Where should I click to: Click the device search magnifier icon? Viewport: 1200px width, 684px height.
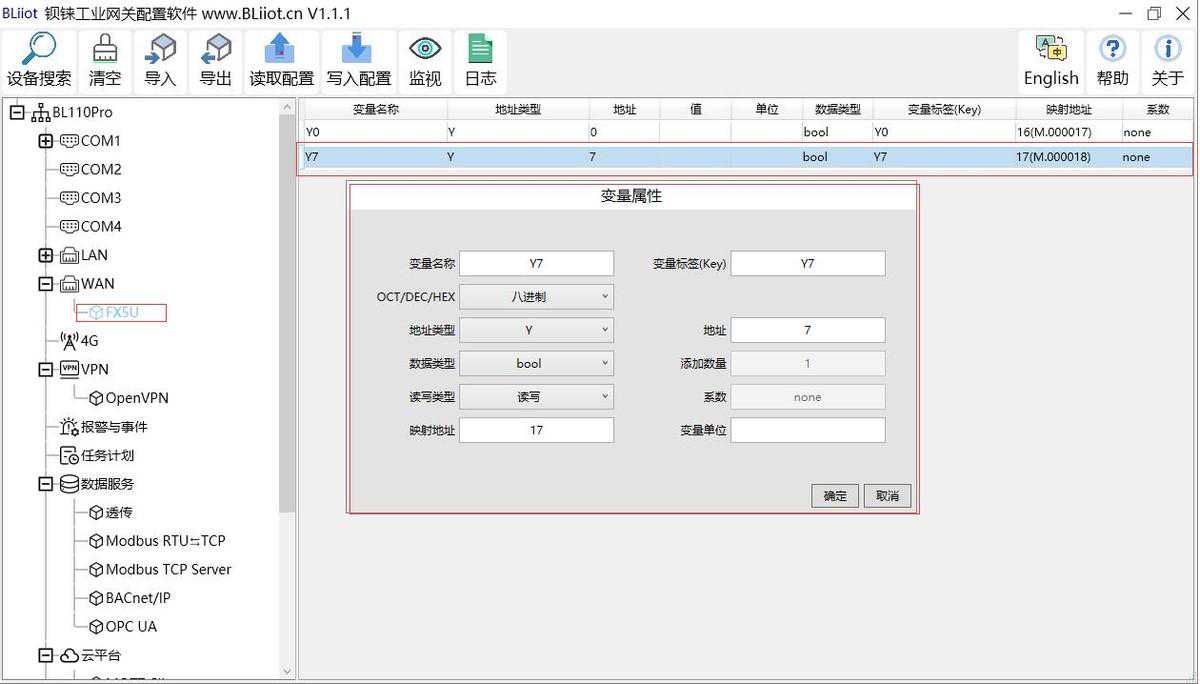coord(40,50)
